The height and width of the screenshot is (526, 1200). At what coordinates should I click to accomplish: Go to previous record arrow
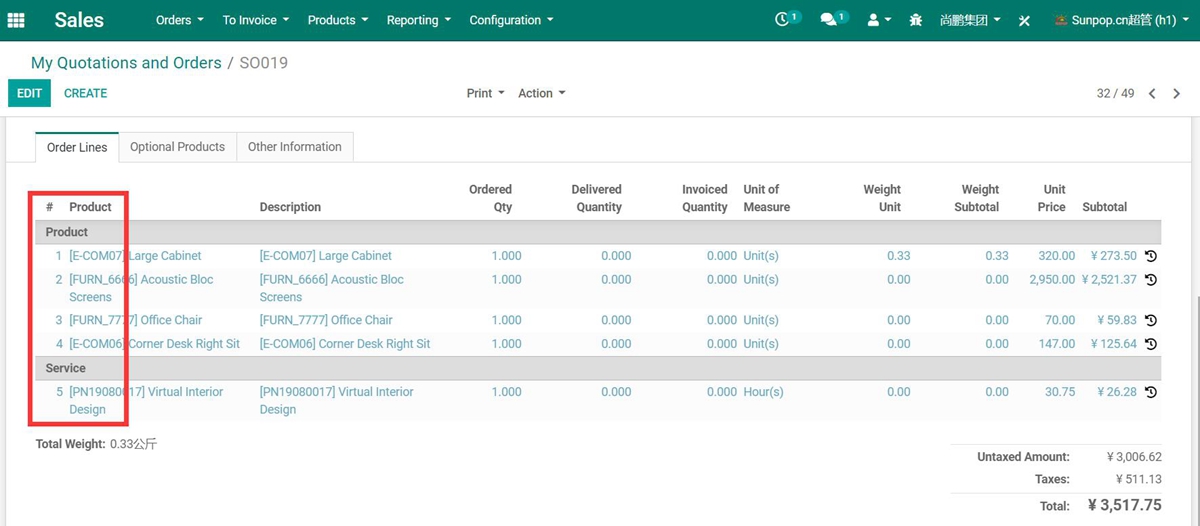1152,93
